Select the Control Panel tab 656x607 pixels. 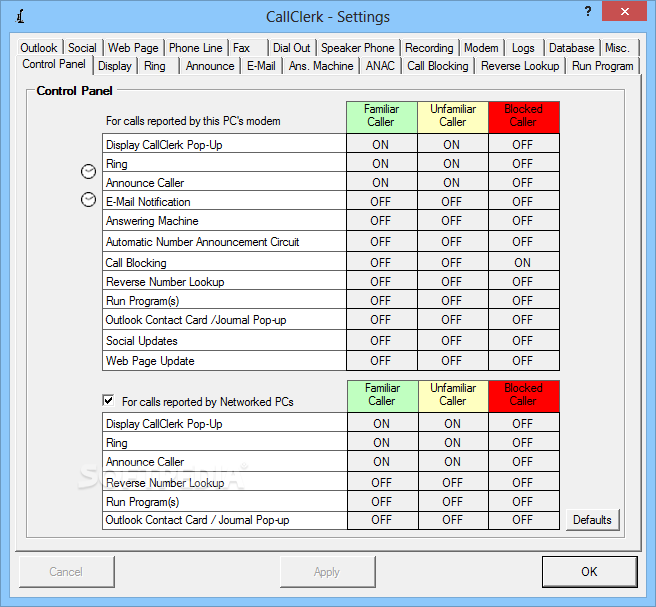(x=54, y=64)
